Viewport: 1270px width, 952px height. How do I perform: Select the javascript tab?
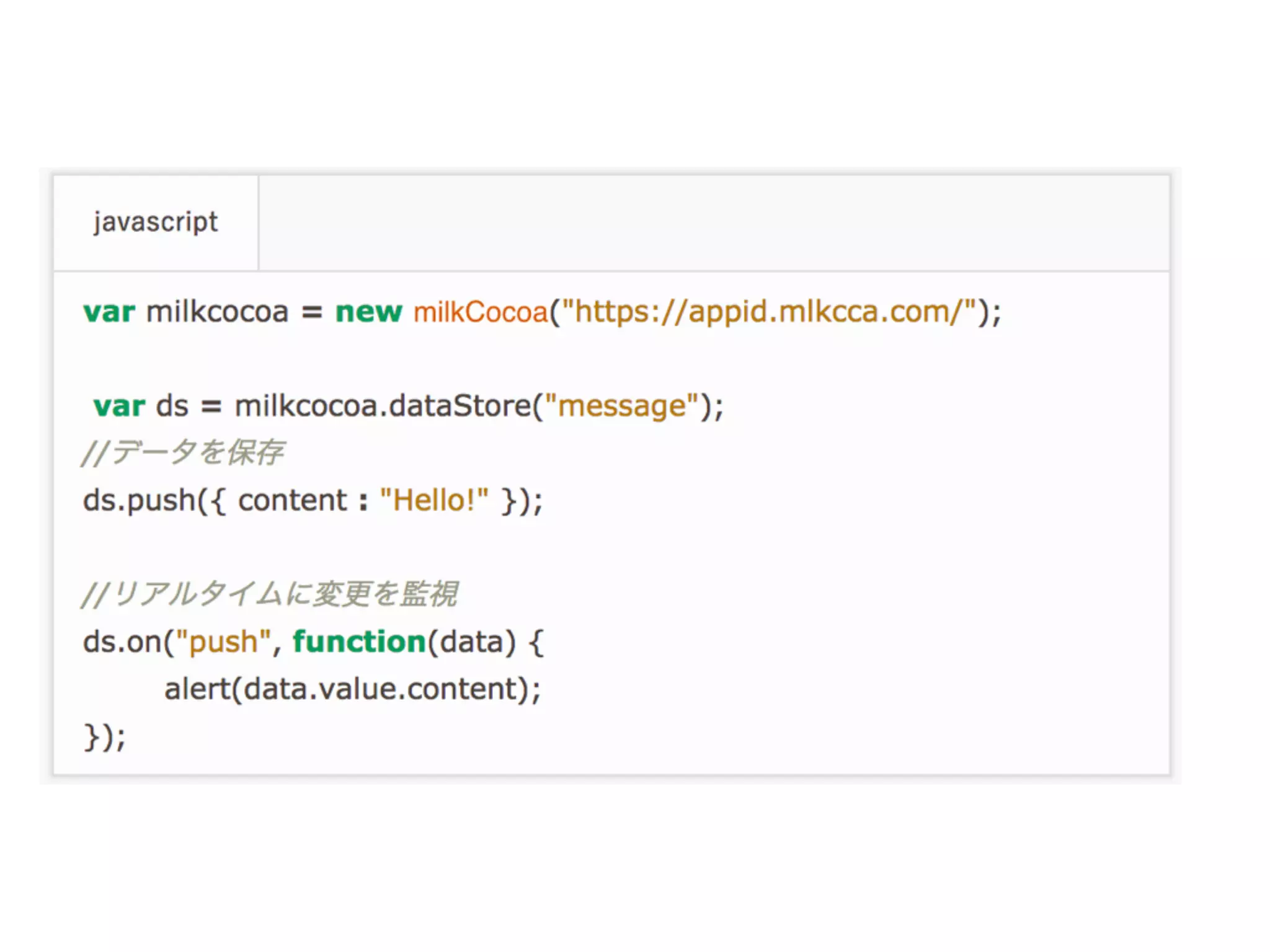156,223
